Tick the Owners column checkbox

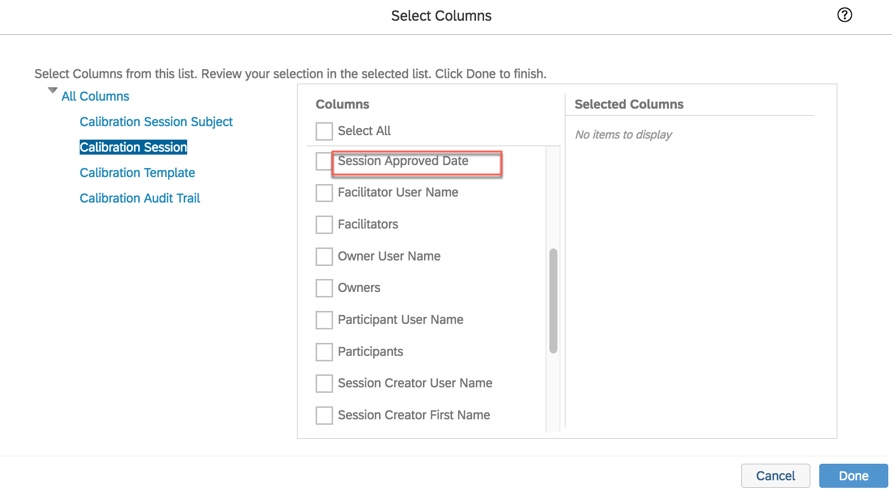(x=324, y=288)
